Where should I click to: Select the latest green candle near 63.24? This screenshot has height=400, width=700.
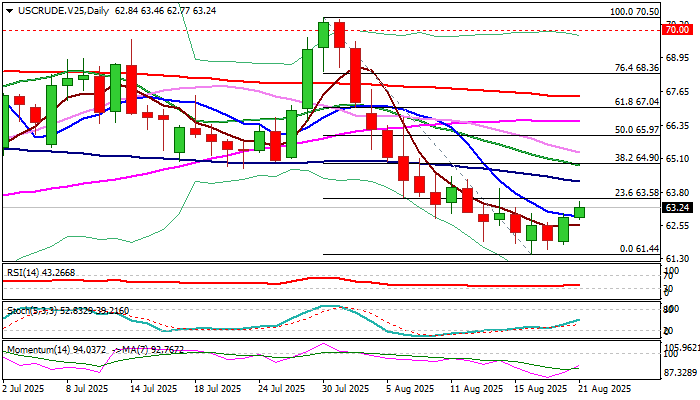(579, 212)
